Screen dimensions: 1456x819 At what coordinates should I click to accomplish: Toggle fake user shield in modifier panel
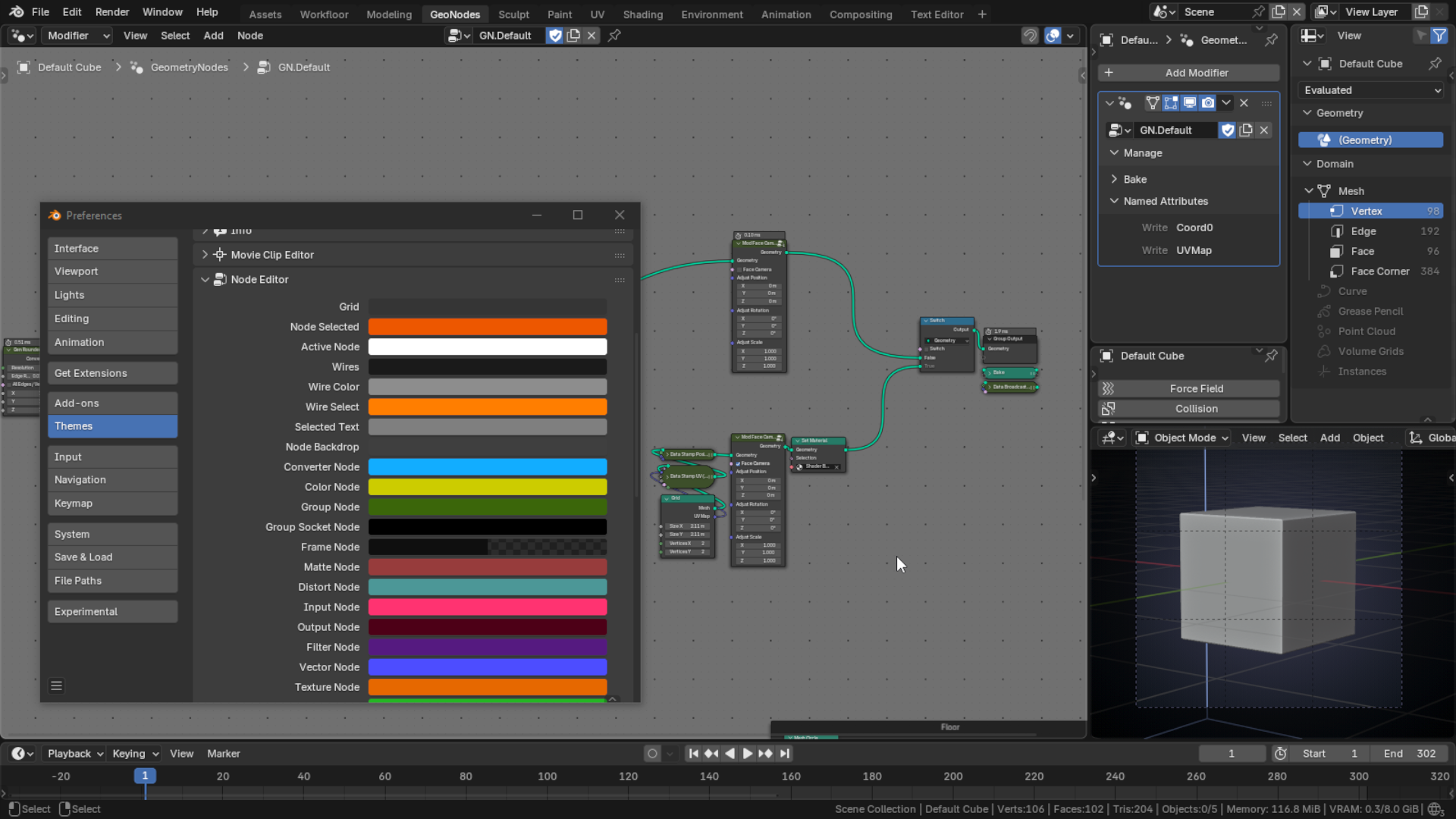tap(1228, 130)
